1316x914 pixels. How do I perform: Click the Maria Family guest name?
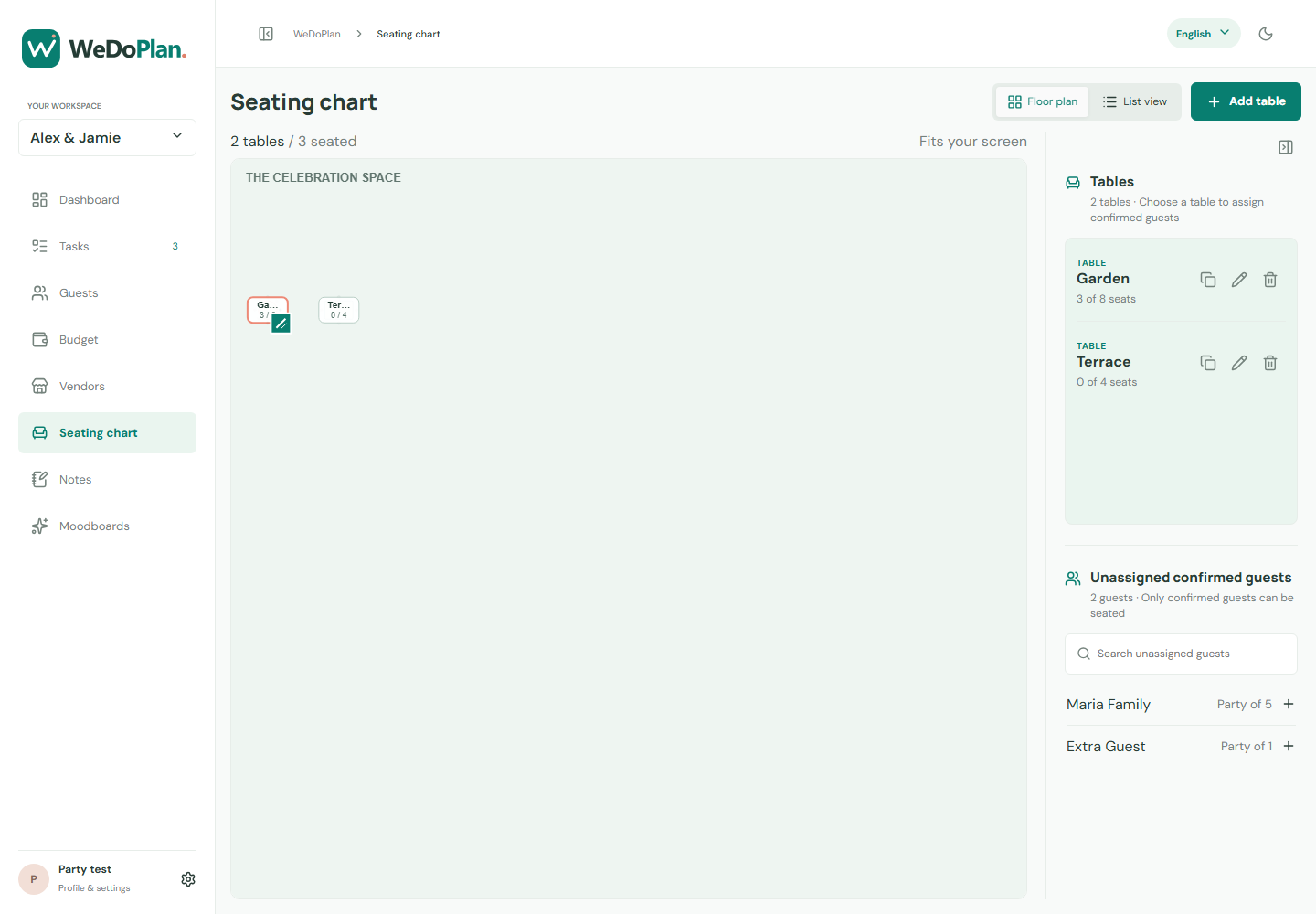(1109, 705)
